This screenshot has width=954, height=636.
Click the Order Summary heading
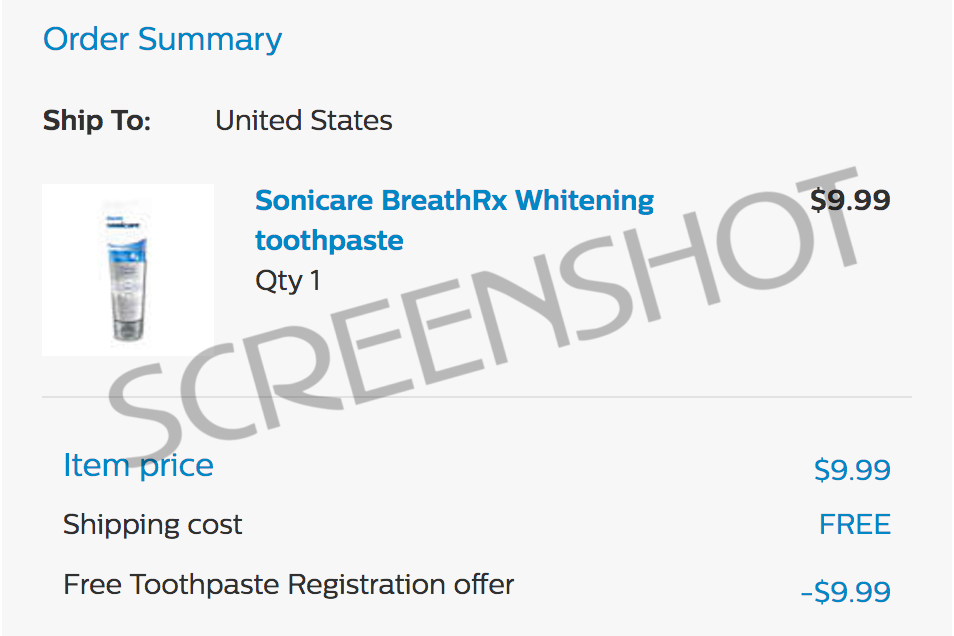[x=162, y=40]
